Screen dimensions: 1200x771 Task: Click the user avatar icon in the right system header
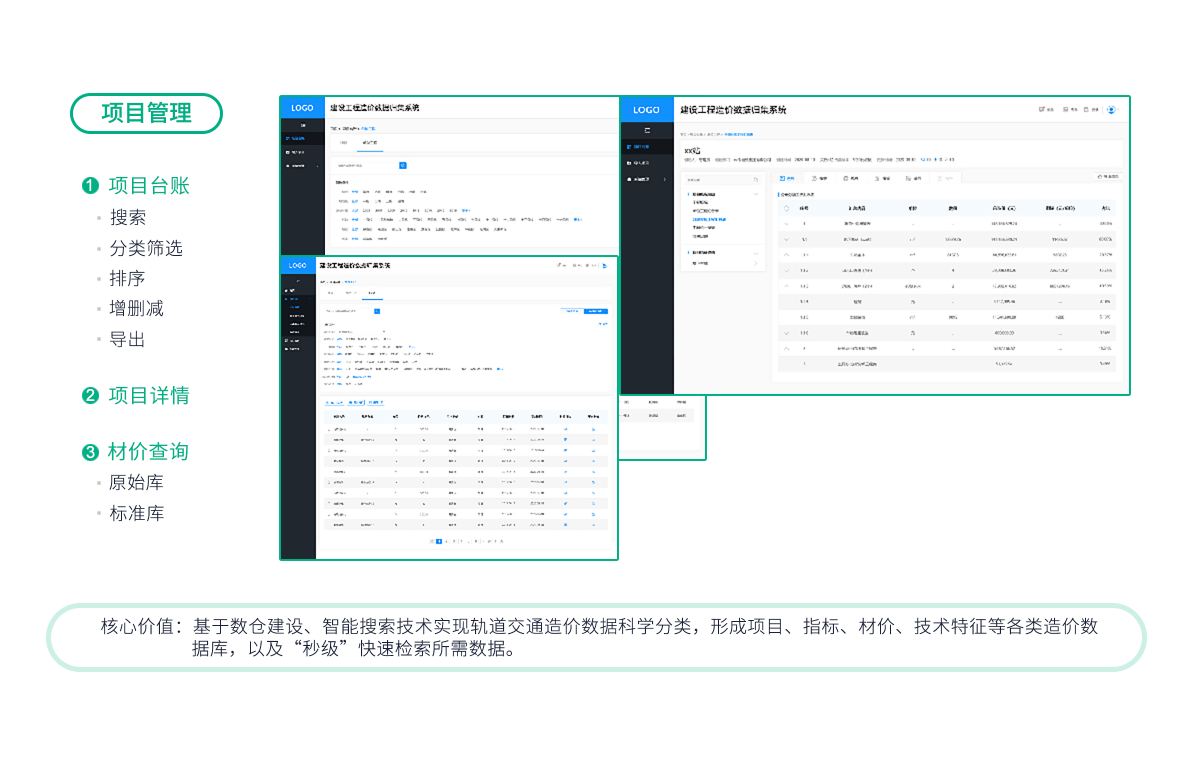(1111, 110)
